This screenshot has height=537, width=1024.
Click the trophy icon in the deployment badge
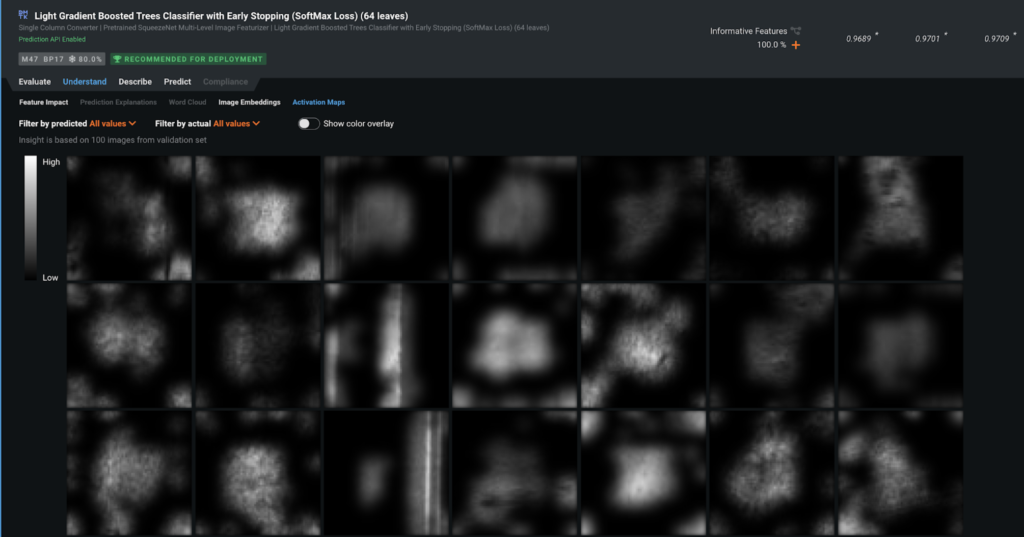(118, 59)
